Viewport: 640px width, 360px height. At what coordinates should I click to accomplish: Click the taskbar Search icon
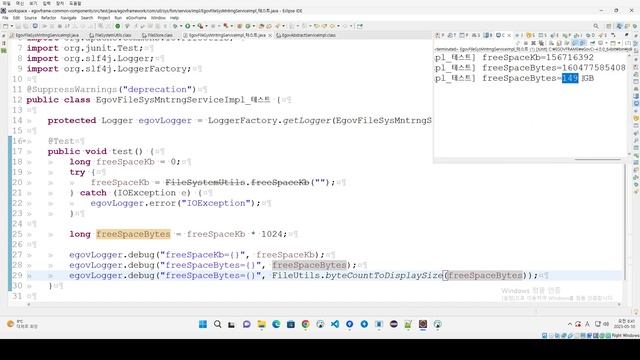click(x=218, y=324)
